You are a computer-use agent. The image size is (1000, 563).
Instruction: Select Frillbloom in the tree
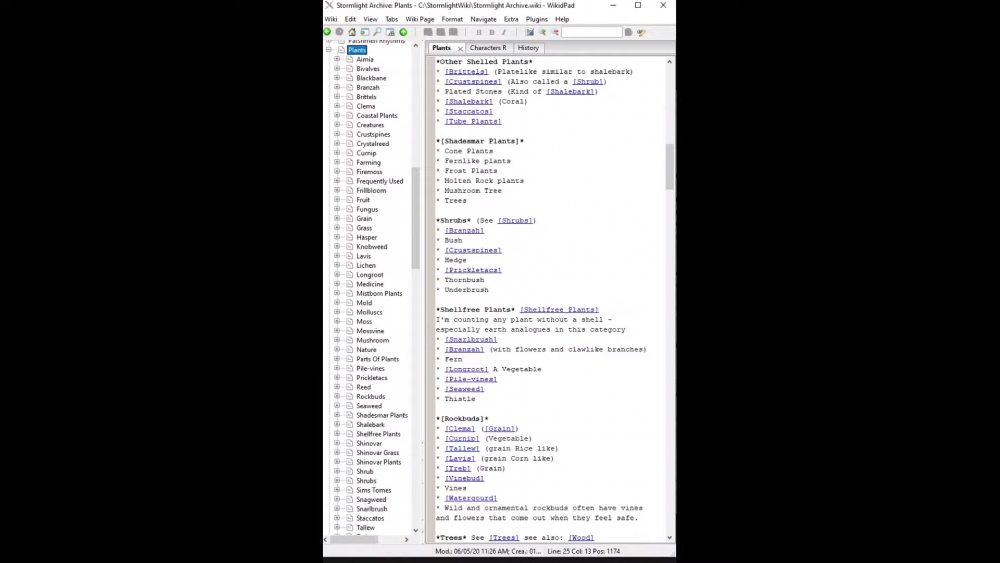371,191
